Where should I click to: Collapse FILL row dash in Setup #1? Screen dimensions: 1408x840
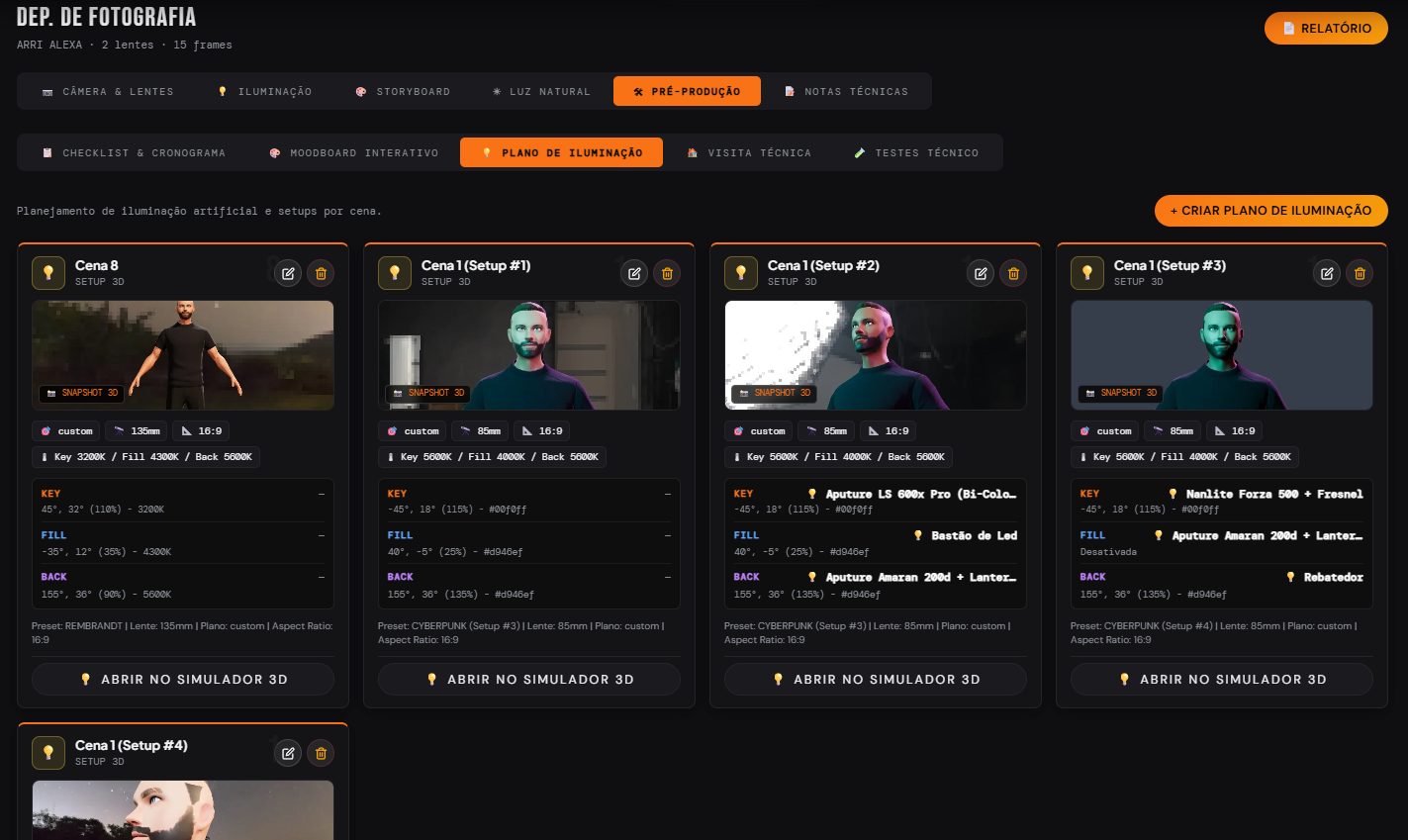[x=668, y=535]
